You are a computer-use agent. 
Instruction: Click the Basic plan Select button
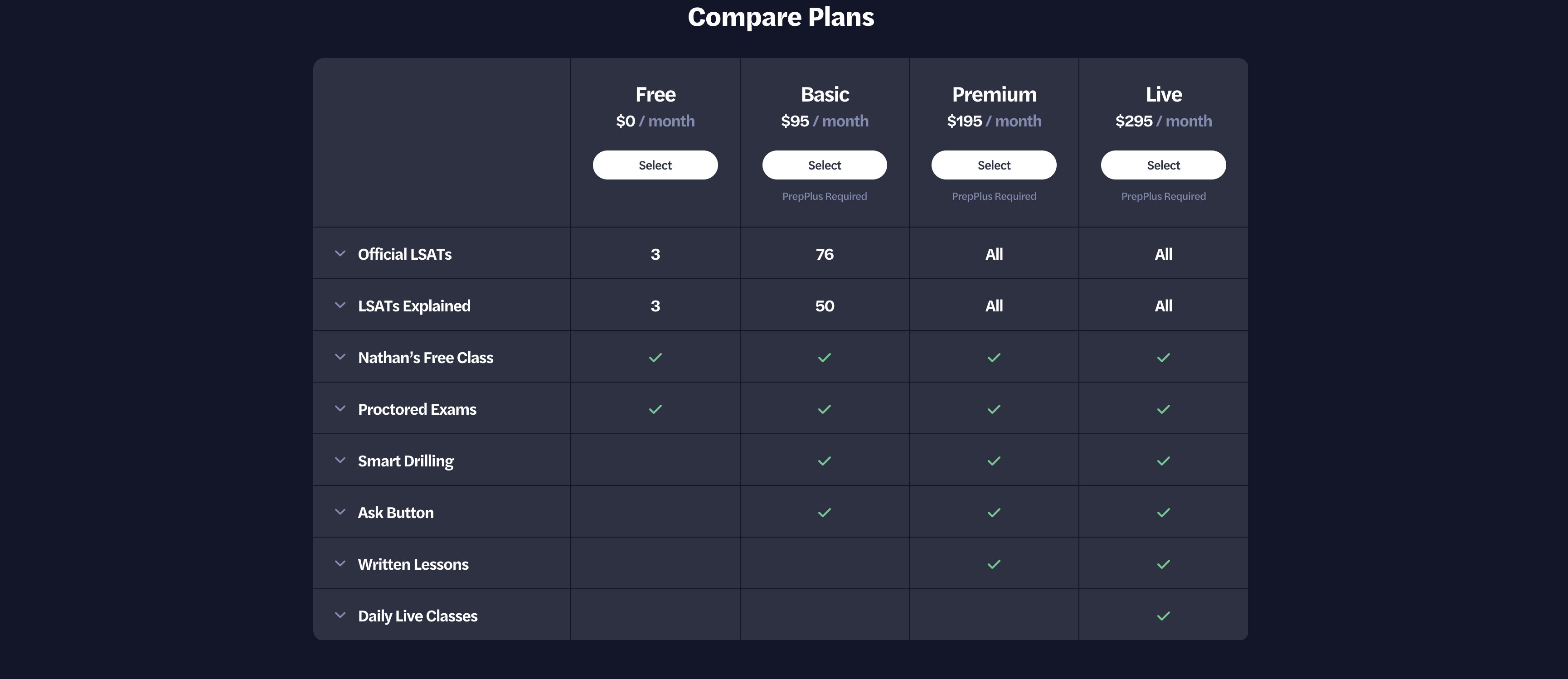(x=824, y=165)
